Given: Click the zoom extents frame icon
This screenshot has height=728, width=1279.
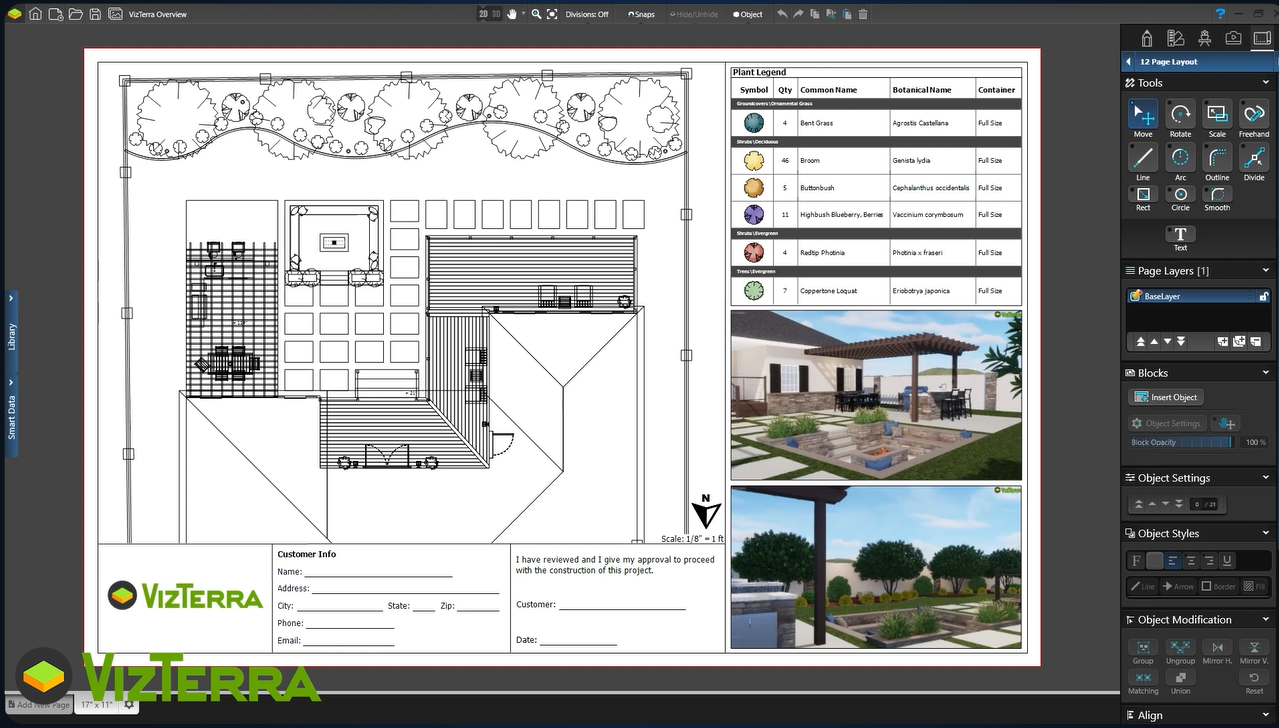Looking at the screenshot, I should coord(552,14).
